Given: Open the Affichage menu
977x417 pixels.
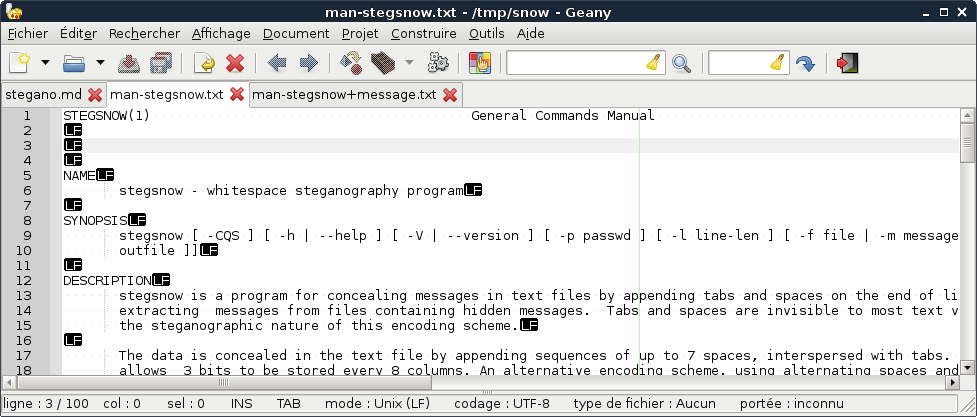Looking at the screenshot, I should coord(221,34).
